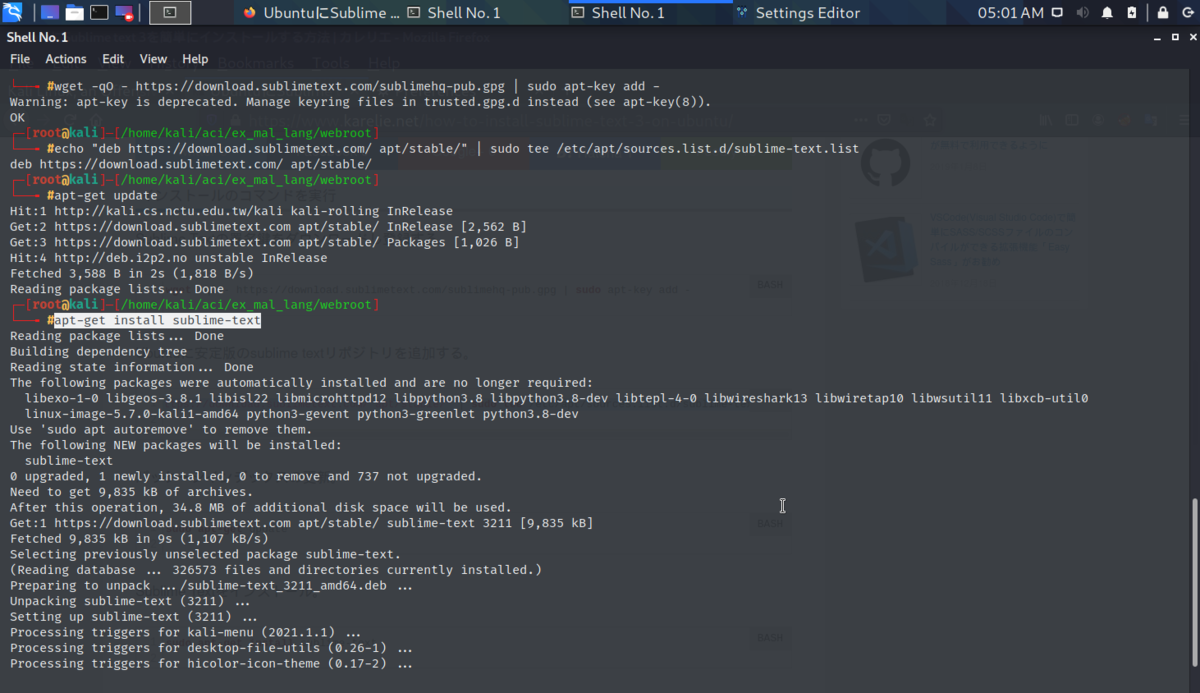Click the Get:3 Packages [1,026 B] line
Screen dimensions: 1200x693
(264, 242)
